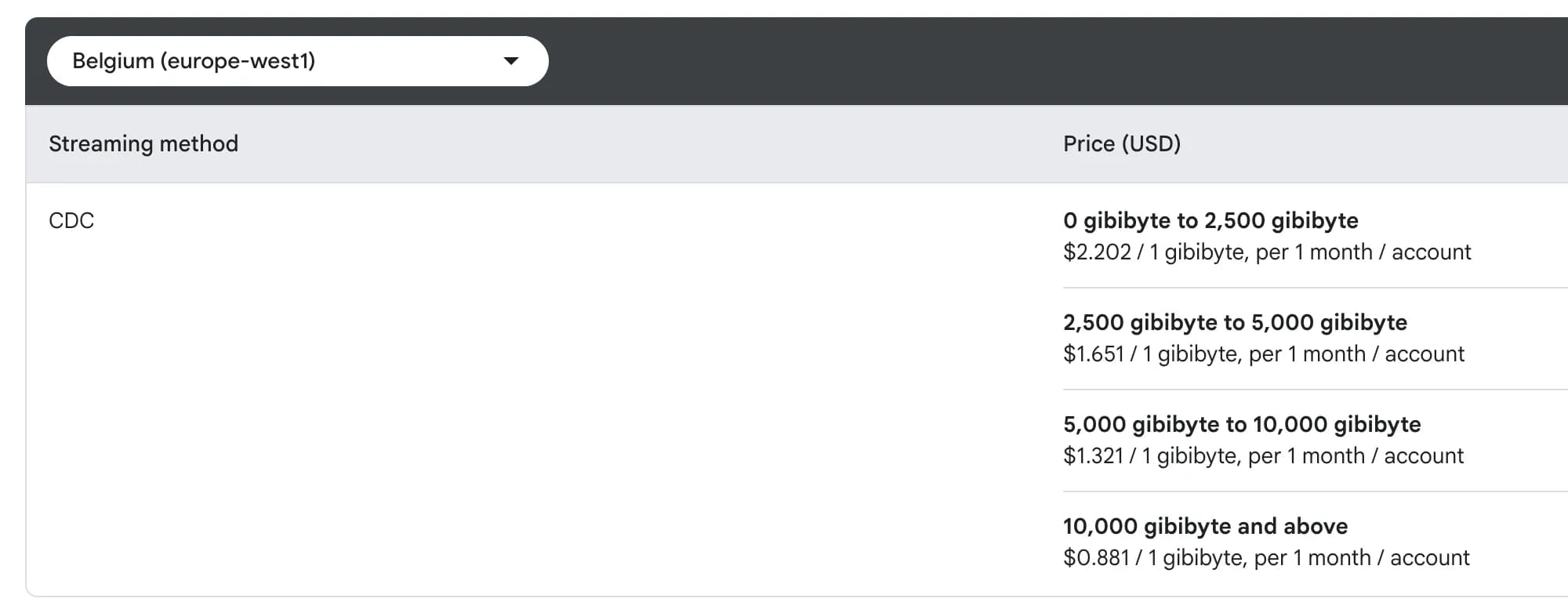1568x602 pixels.
Task: Click "1 gibibyte" in the $1.321 rate line
Action: (1189, 456)
